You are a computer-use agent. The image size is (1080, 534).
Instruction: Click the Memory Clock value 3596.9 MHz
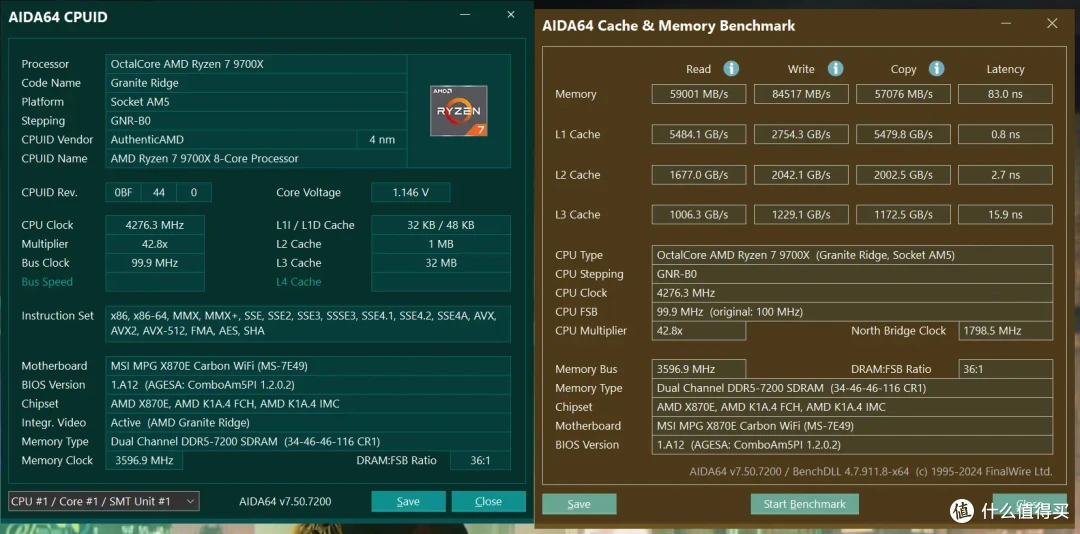click(144, 460)
